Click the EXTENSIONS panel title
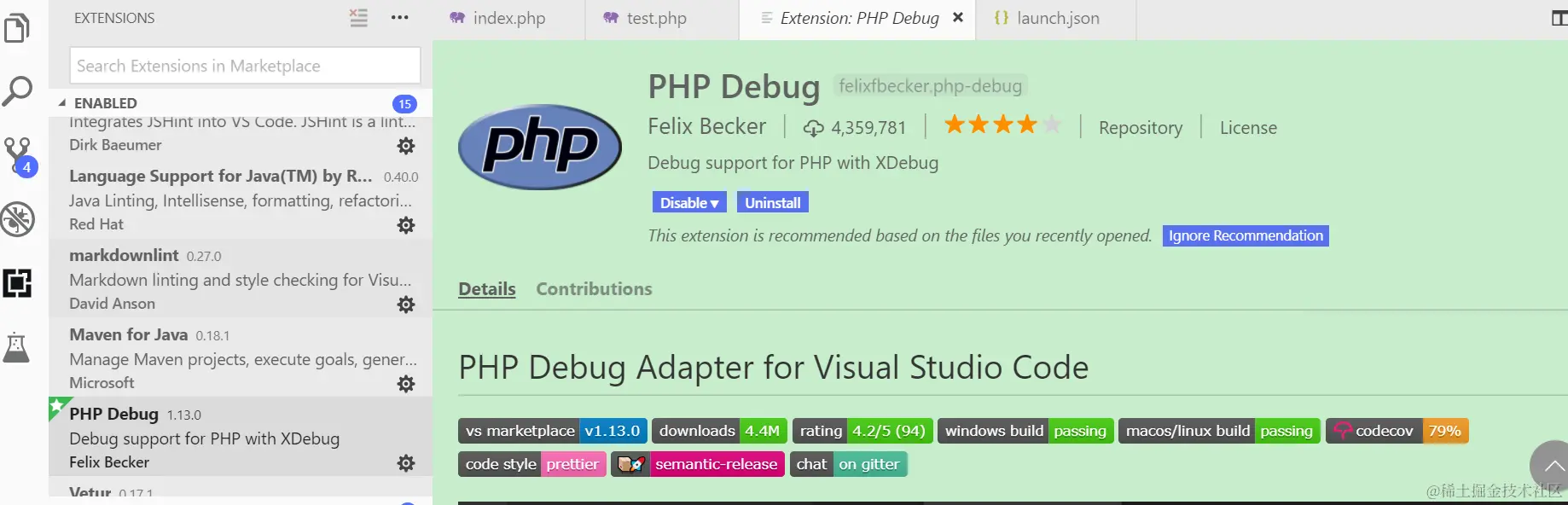1568x505 pixels. 114,18
